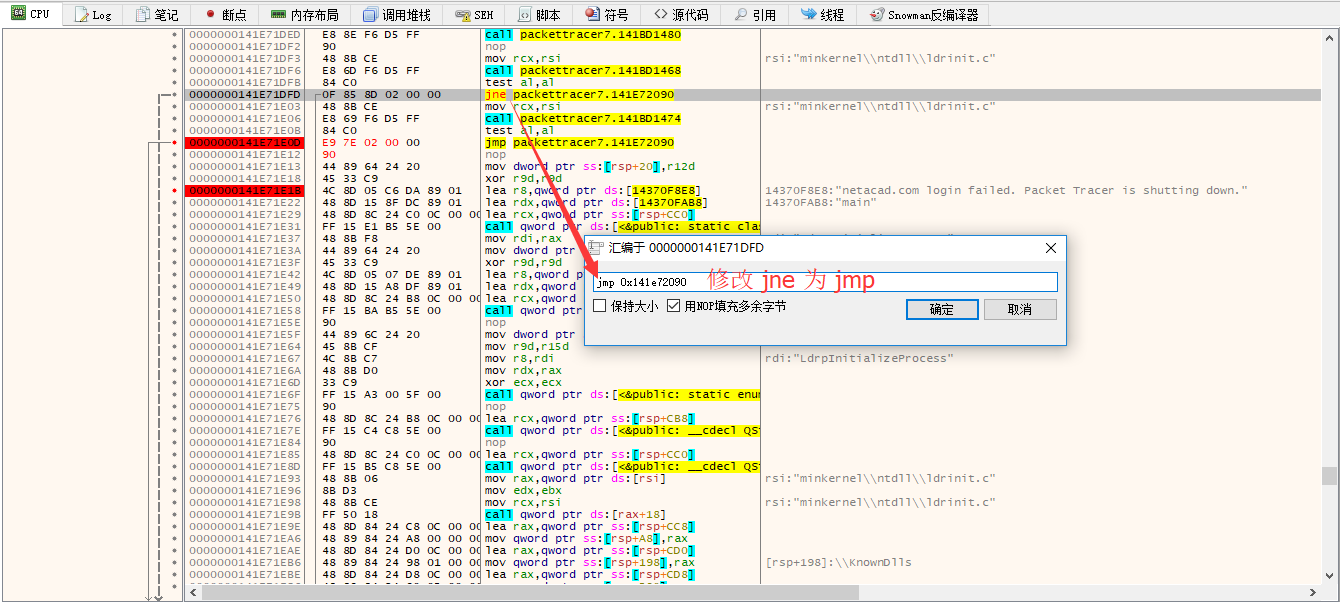Switch to the 引用 references tab
The height and width of the screenshot is (602, 1340).
tap(754, 15)
